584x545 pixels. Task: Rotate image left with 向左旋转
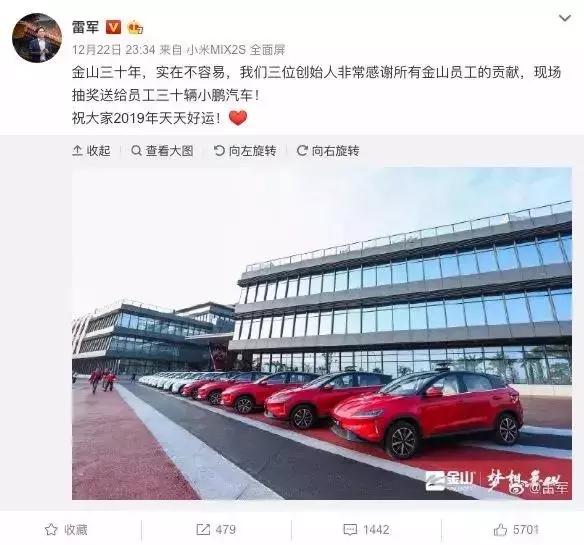pyautogui.click(x=245, y=151)
